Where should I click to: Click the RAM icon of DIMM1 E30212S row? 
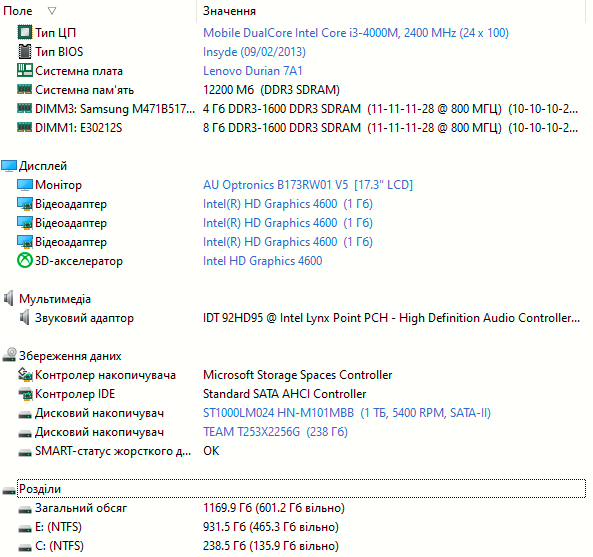(x=25, y=127)
